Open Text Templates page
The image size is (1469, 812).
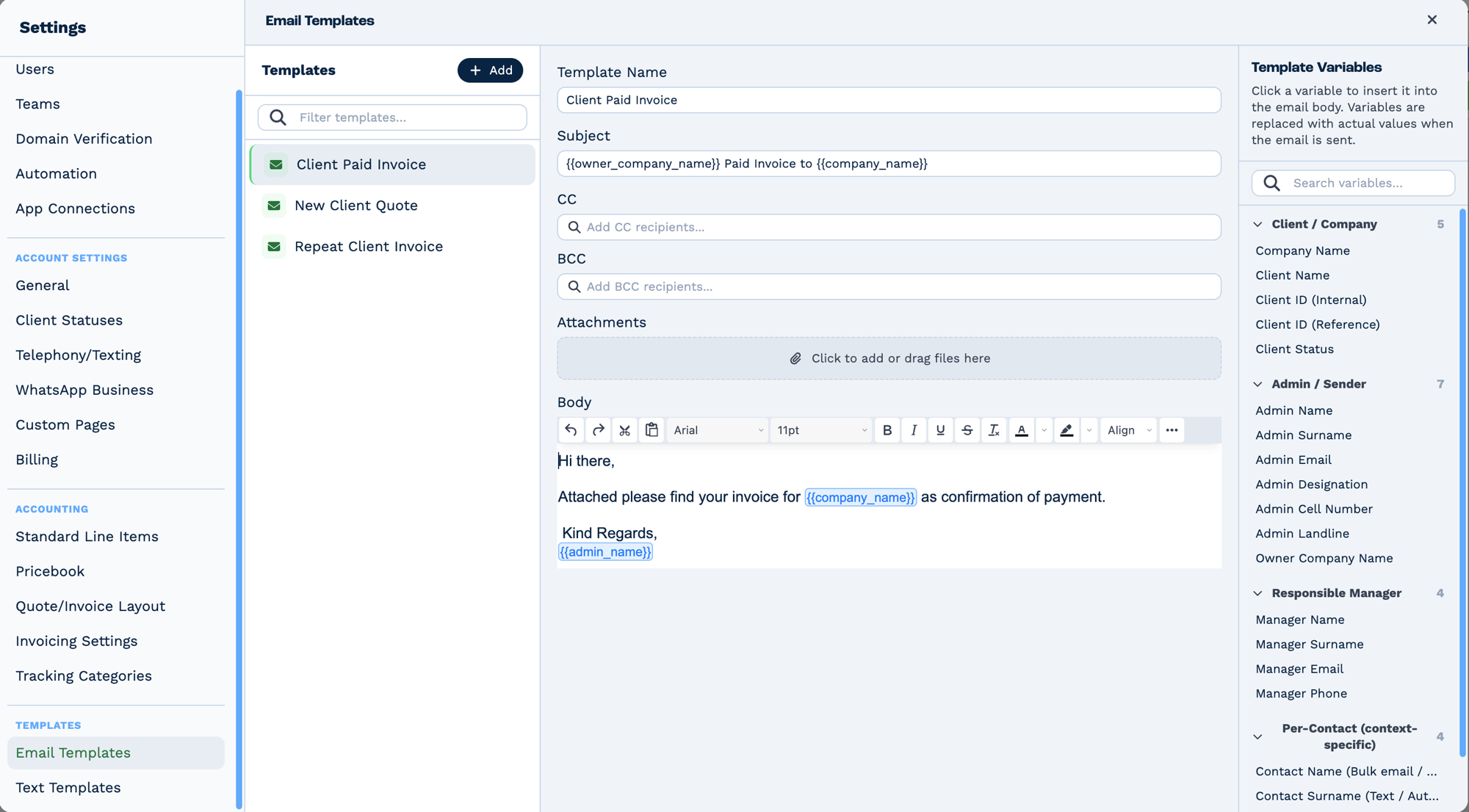point(68,788)
